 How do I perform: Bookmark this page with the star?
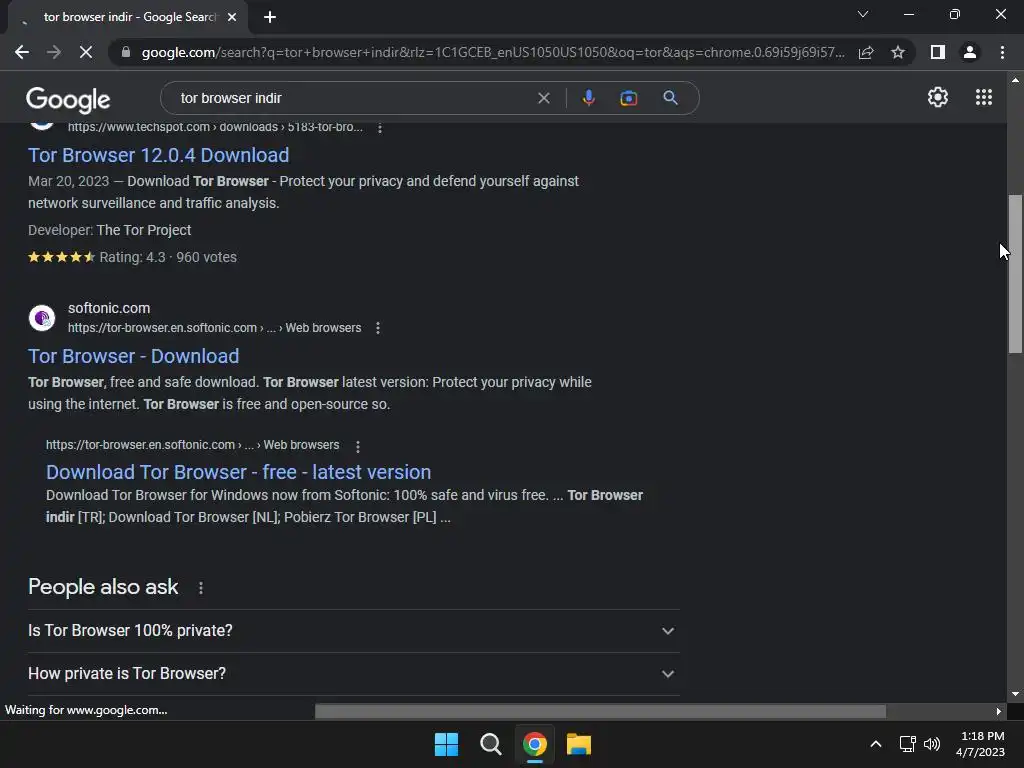(898, 52)
